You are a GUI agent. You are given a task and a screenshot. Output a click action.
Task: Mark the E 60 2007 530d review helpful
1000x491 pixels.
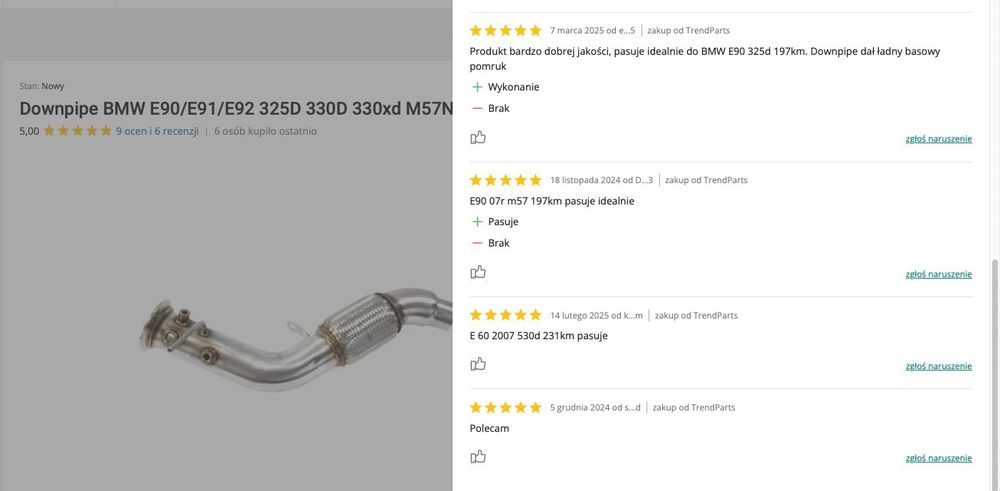pos(478,364)
